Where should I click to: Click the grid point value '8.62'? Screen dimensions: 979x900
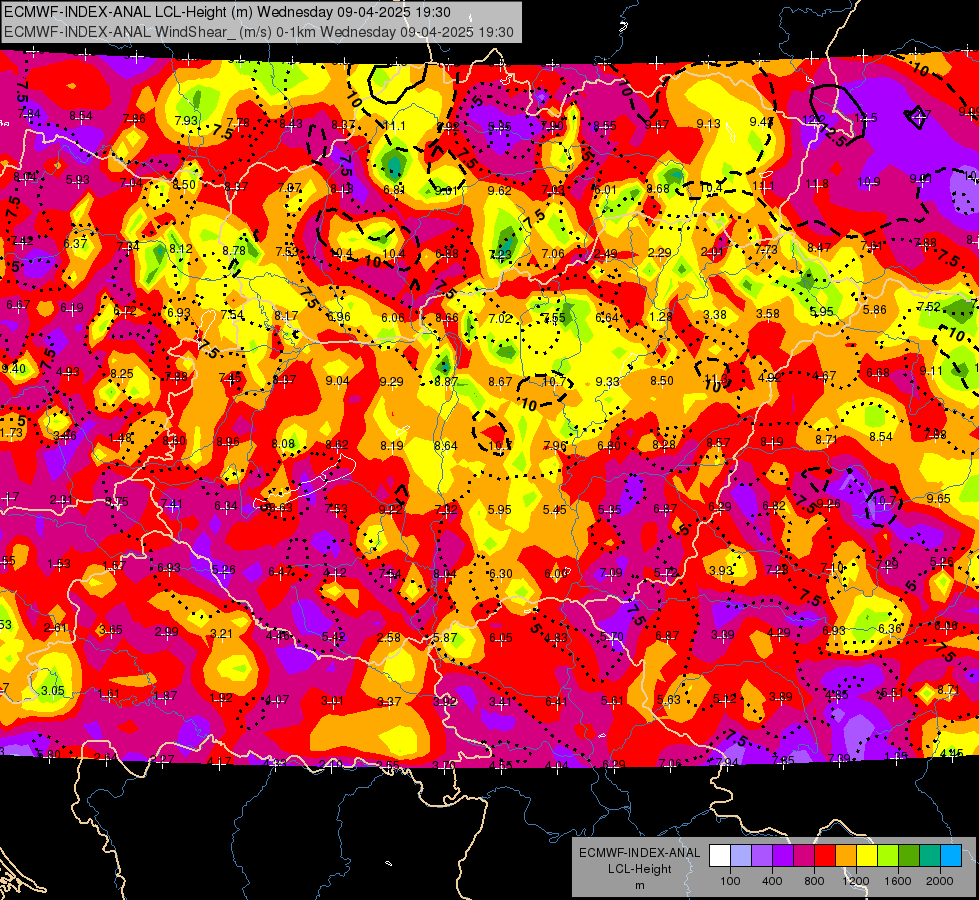point(337,445)
